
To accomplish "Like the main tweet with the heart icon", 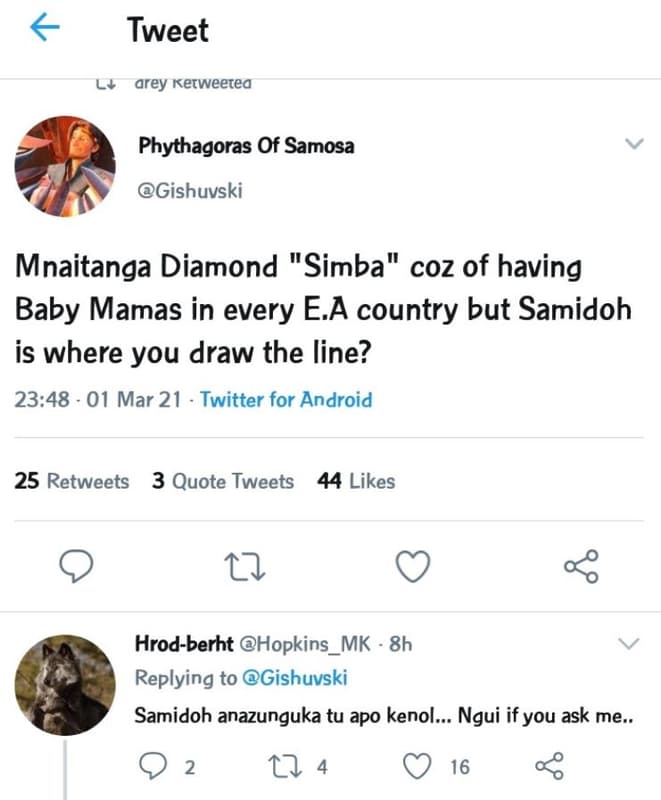I will pos(411,566).
